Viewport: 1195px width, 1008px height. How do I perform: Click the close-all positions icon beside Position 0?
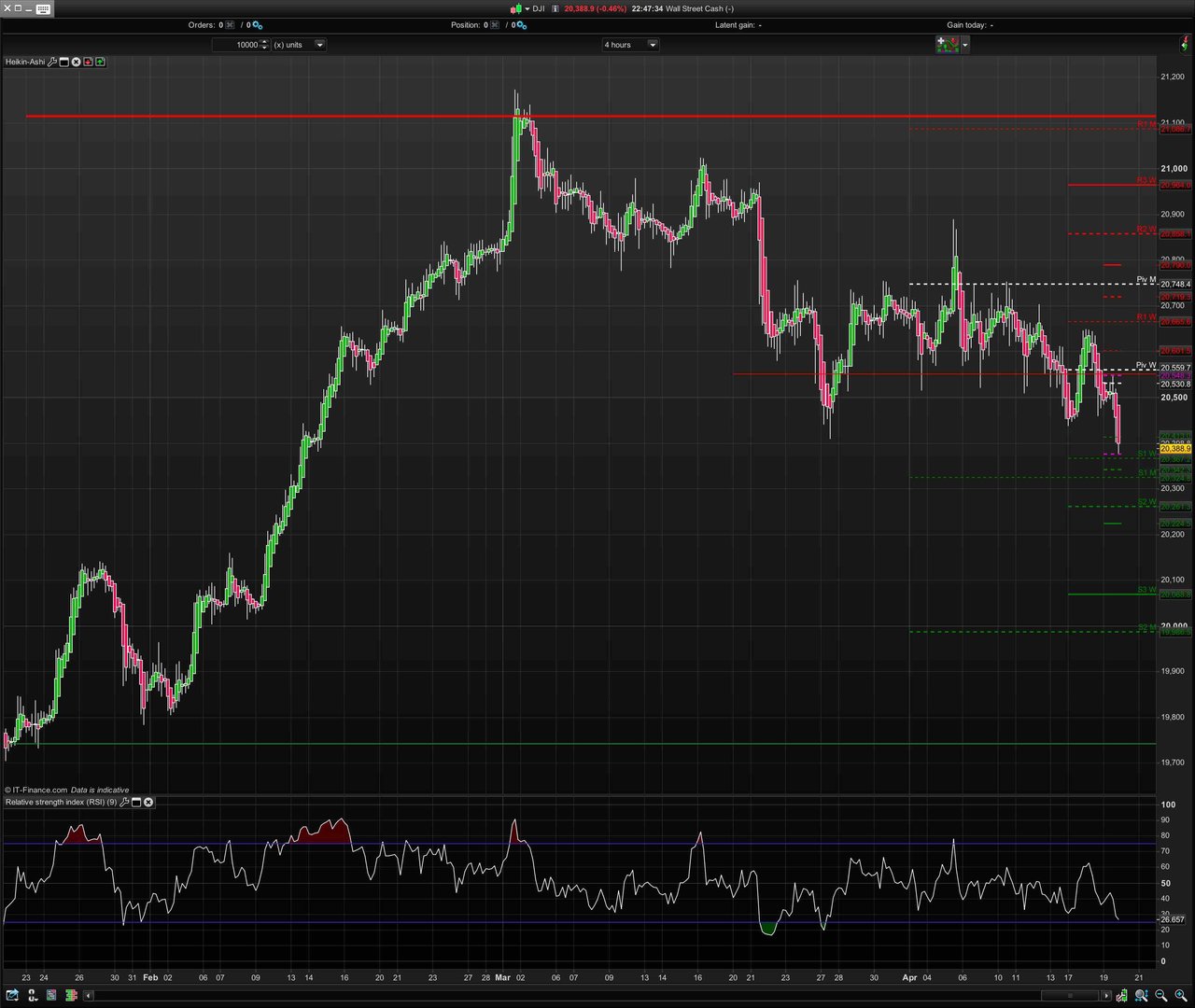(495, 25)
